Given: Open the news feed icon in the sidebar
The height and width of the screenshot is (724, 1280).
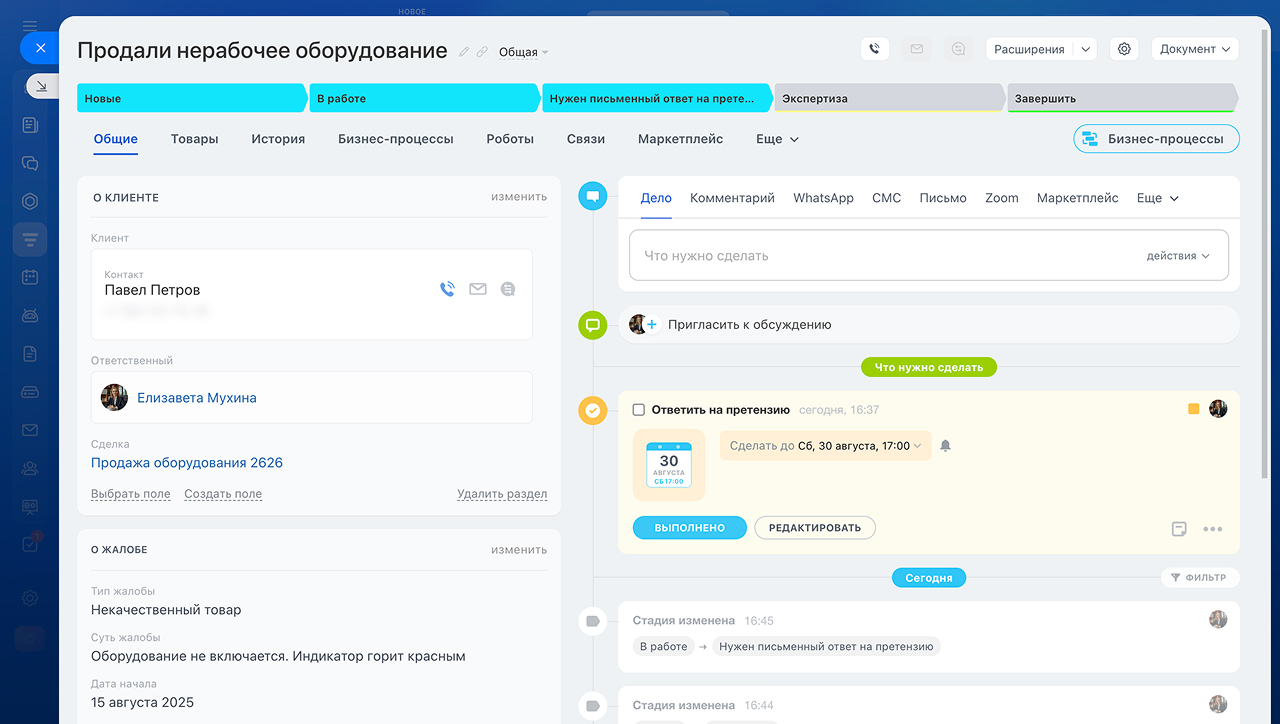Looking at the screenshot, I should tap(30, 125).
